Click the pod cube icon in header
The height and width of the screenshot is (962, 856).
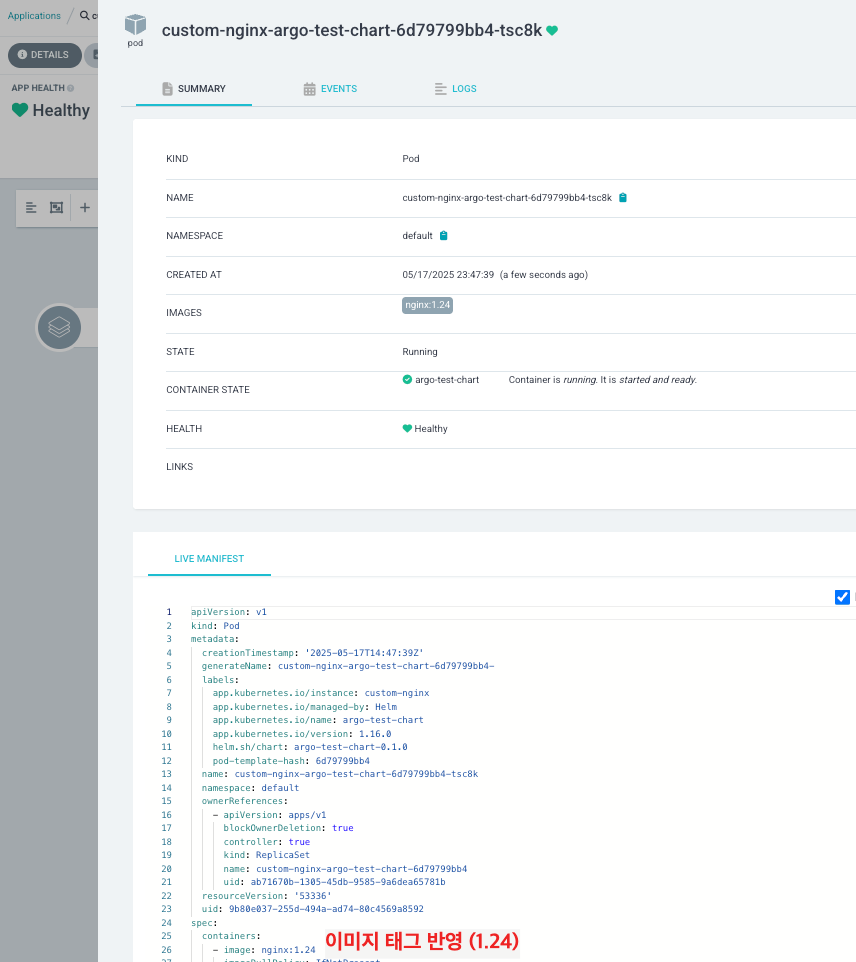pyautogui.click(x=135, y=25)
